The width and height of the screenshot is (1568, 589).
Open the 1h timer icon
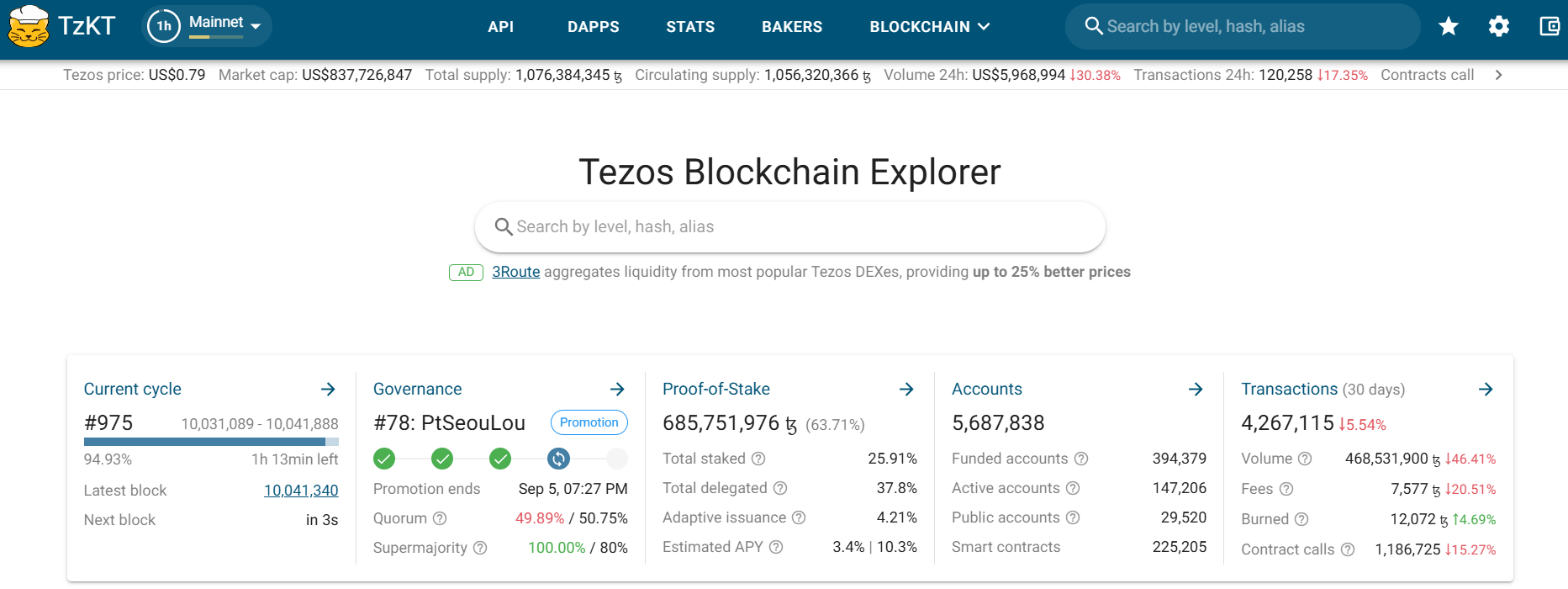tap(164, 26)
